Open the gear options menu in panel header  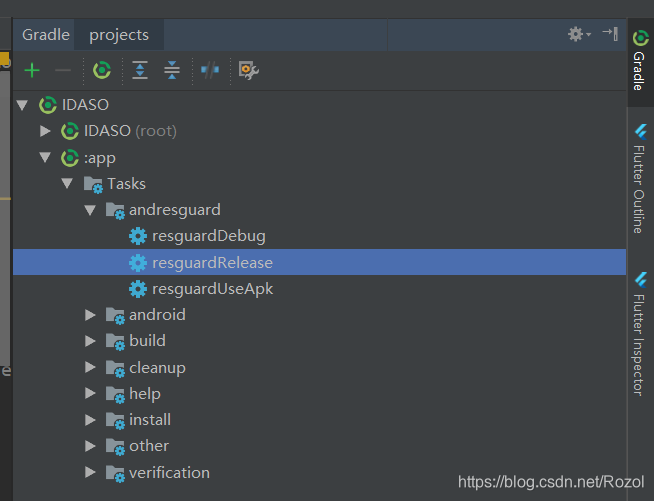[x=579, y=34]
